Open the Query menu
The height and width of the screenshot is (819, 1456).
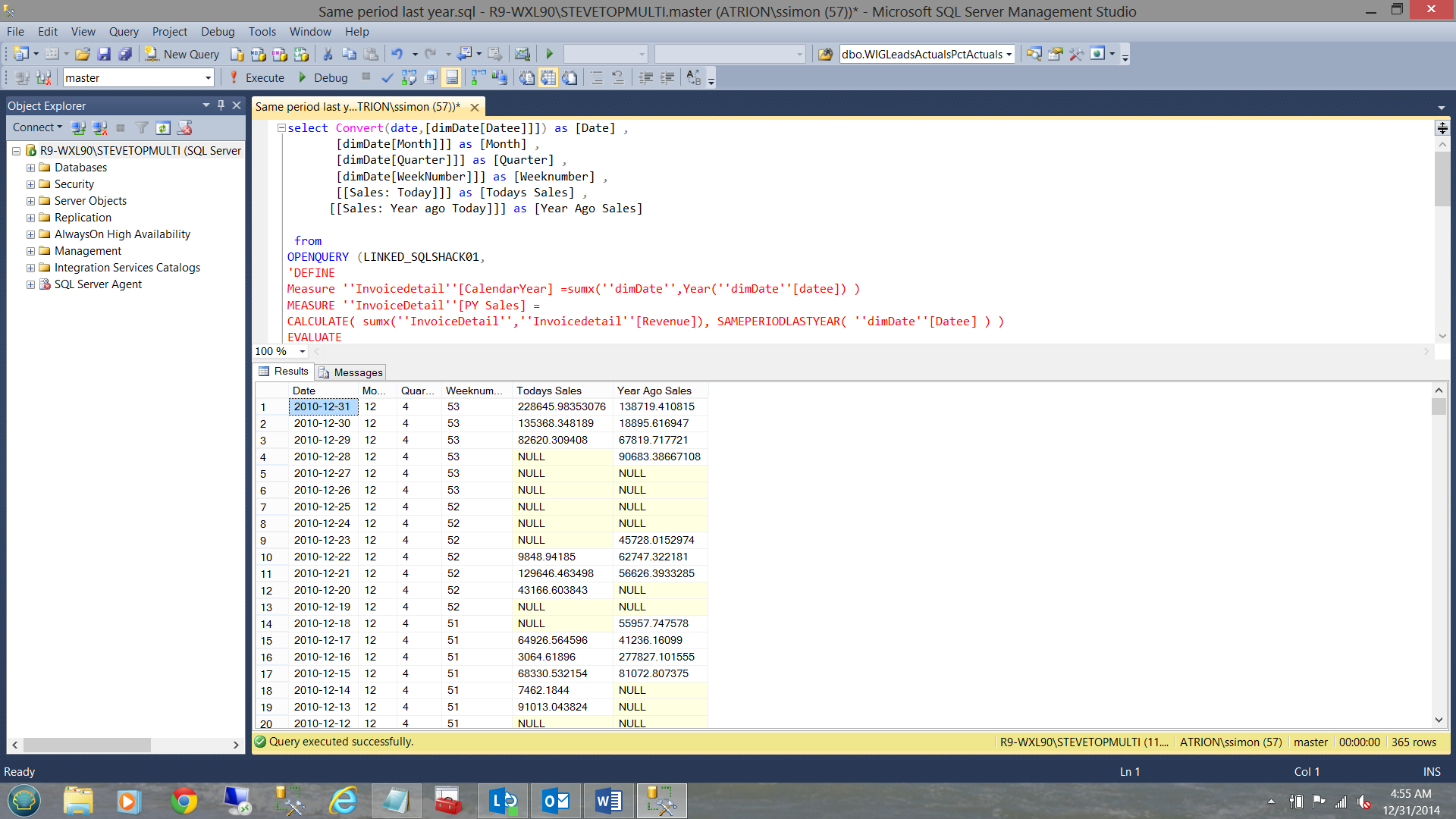pos(123,31)
